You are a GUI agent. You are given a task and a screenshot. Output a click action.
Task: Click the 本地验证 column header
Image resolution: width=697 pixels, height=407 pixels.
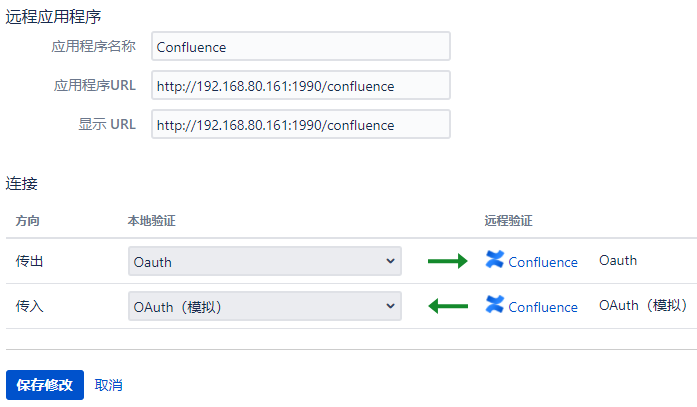click(x=152, y=221)
